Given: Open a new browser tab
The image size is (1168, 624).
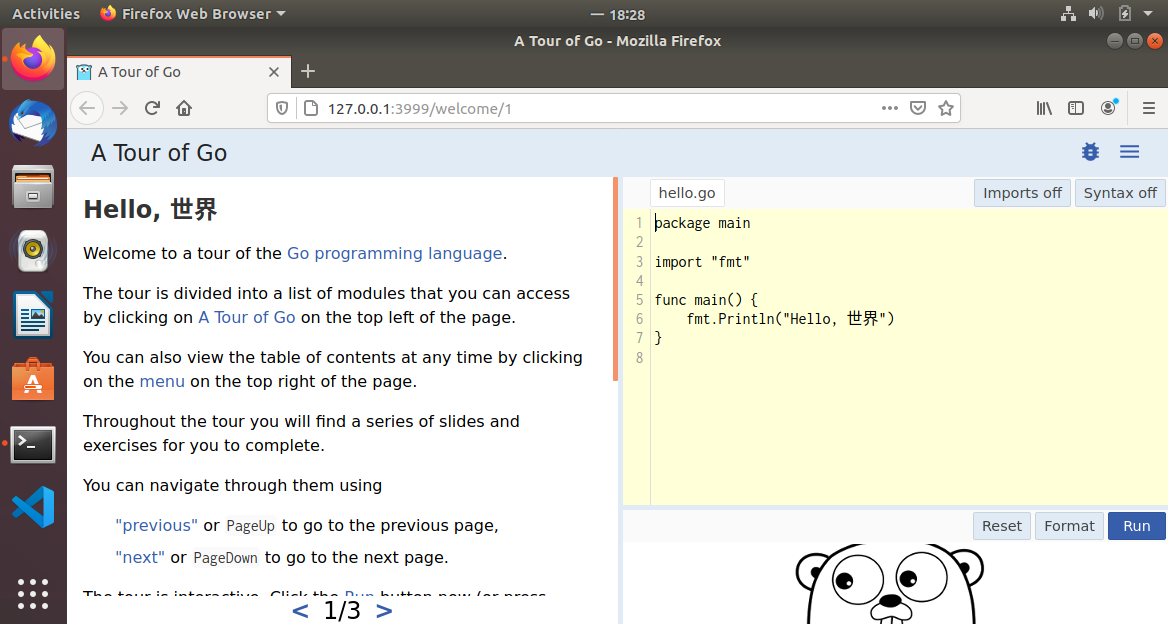Looking at the screenshot, I should (308, 71).
